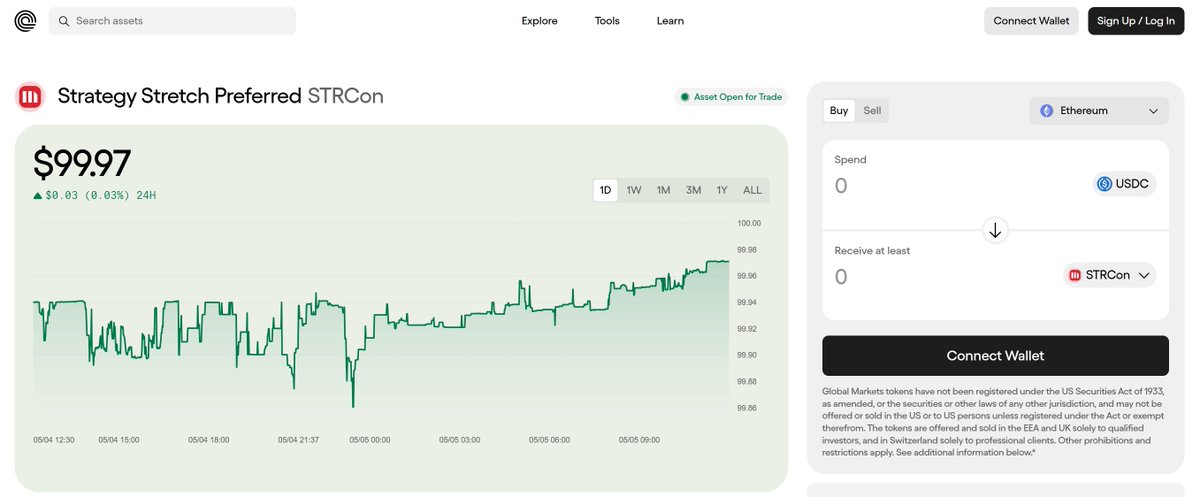1200x497 pixels.
Task: Click the STRCon token icon
Action: pyautogui.click(x=1075, y=275)
